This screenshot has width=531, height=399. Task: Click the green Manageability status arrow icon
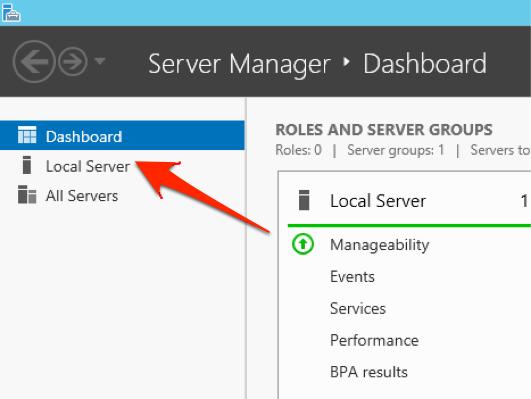click(303, 244)
